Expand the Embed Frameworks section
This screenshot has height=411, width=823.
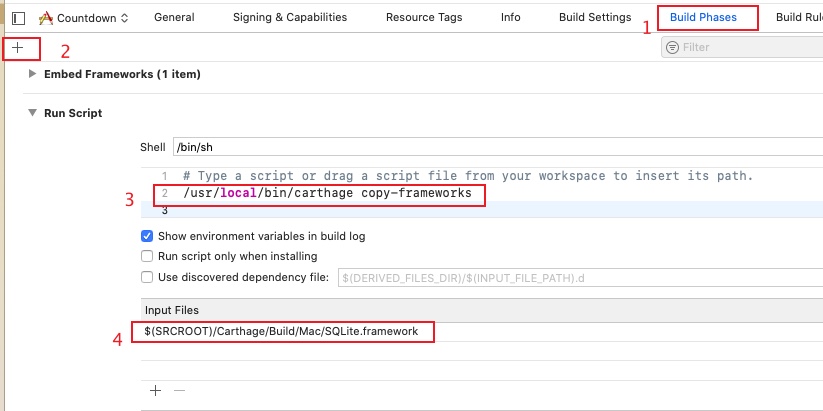[33, 74]
